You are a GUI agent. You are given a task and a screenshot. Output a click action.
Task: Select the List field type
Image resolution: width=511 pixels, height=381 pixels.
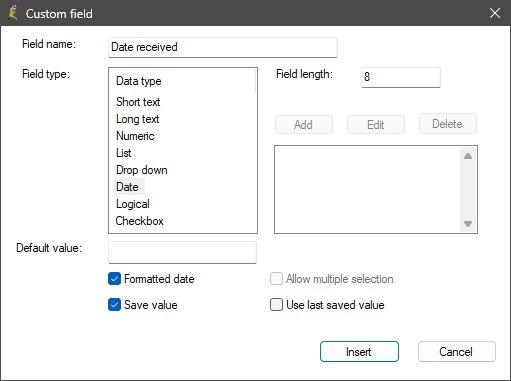coord(123,153)
